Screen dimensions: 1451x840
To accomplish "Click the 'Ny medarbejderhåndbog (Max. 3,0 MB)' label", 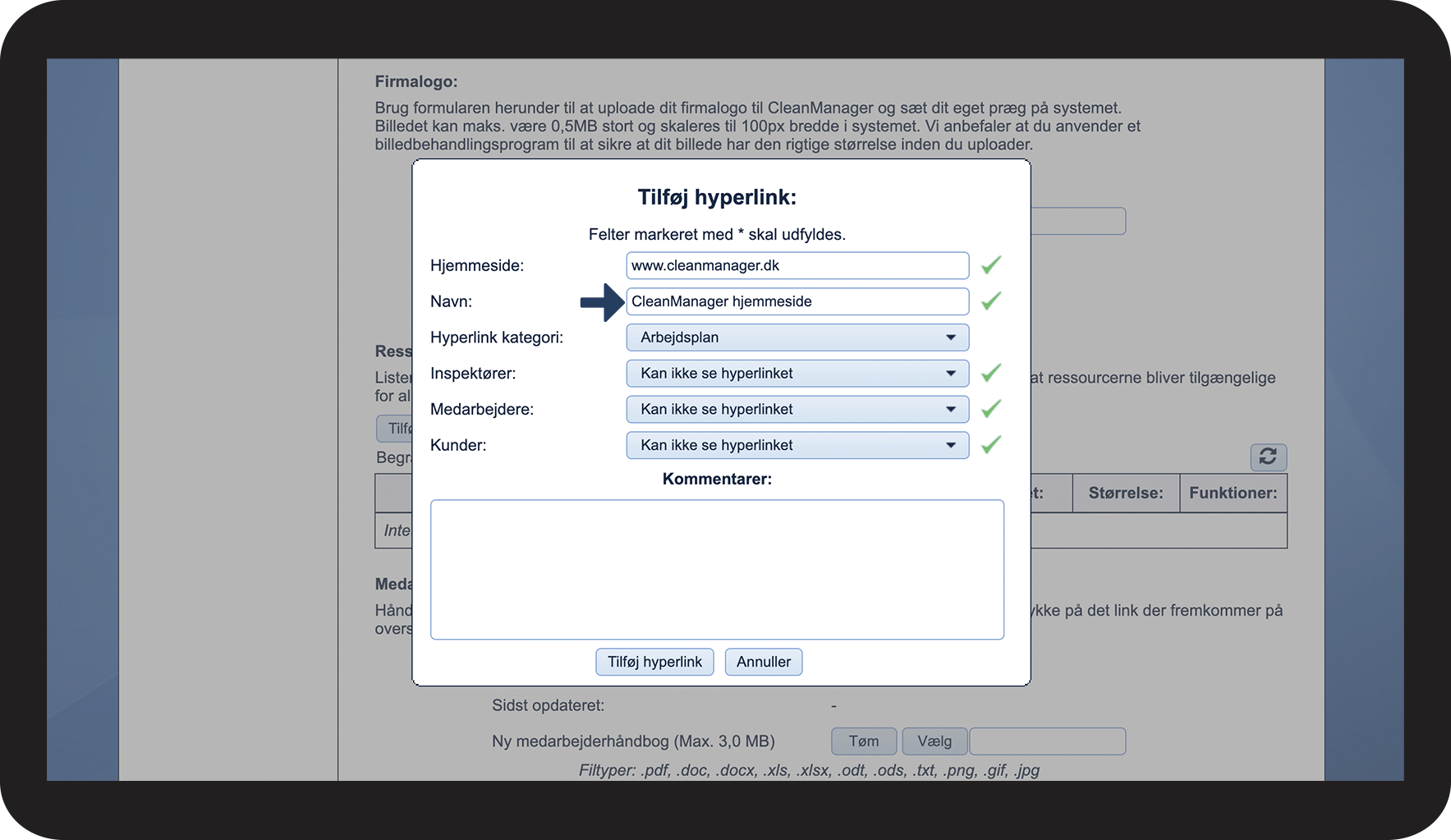I will [x=633, y=741].
